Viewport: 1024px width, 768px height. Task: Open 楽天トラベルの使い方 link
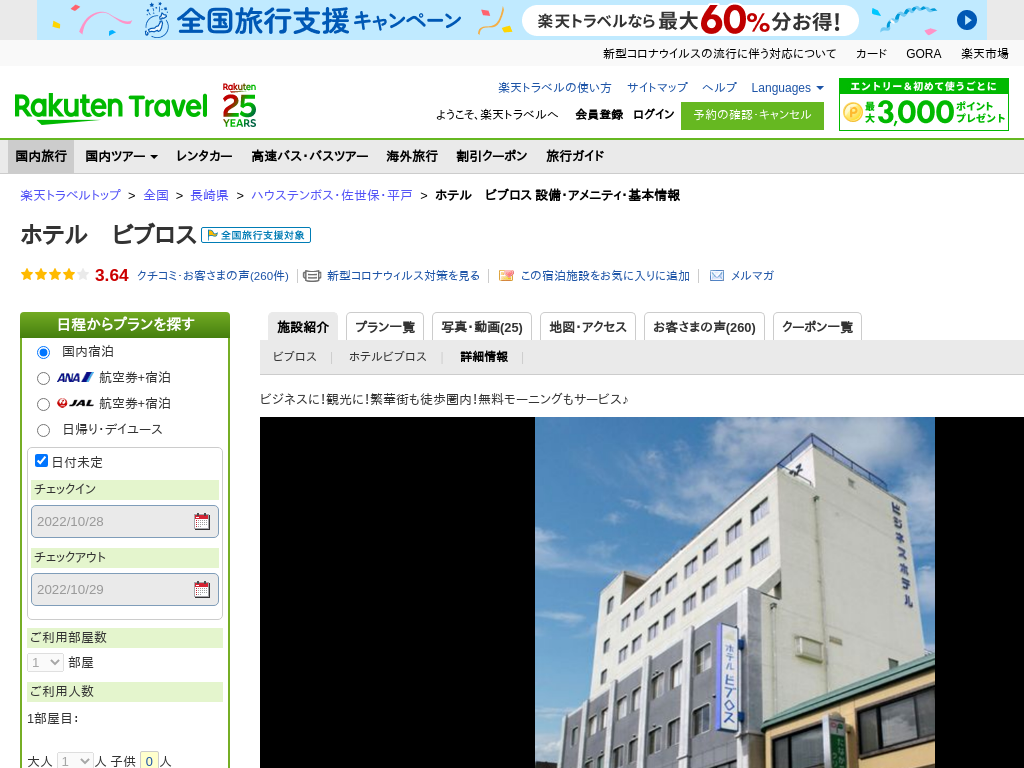point(554,88)
